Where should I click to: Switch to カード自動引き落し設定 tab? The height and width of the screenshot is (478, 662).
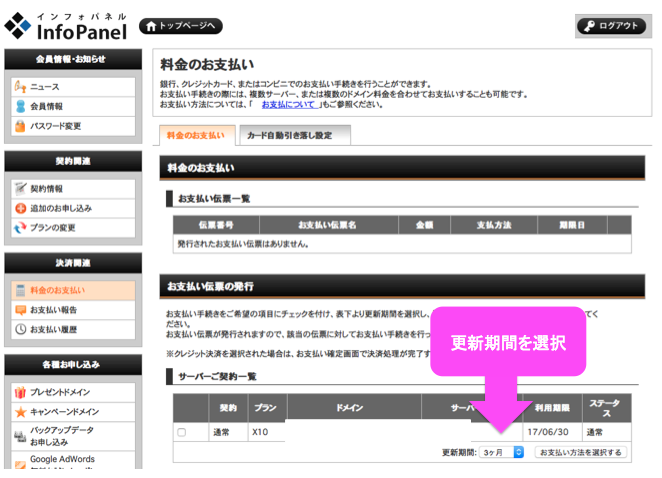coord(295,136)
